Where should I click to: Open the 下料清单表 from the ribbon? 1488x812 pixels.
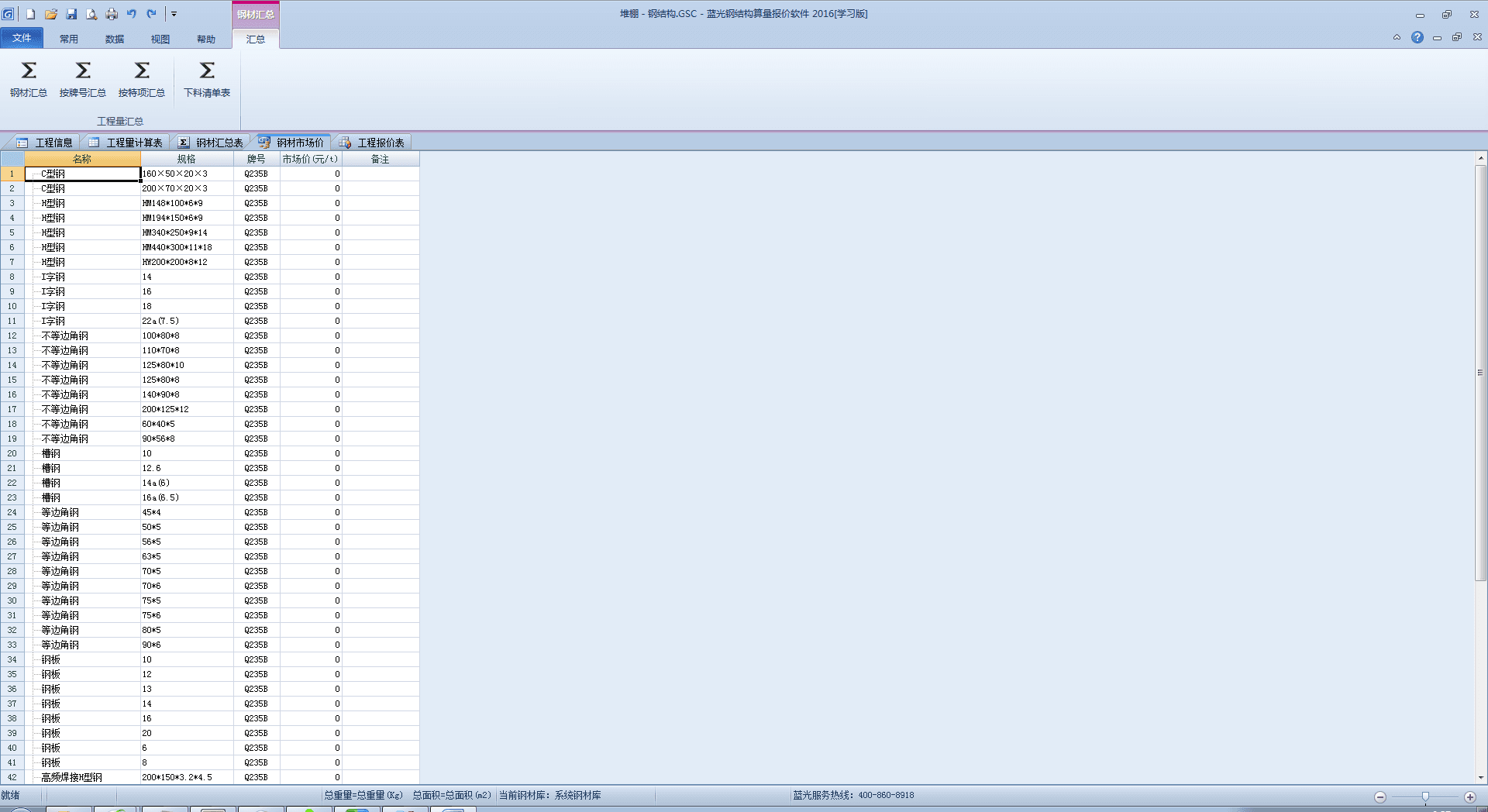207,79
